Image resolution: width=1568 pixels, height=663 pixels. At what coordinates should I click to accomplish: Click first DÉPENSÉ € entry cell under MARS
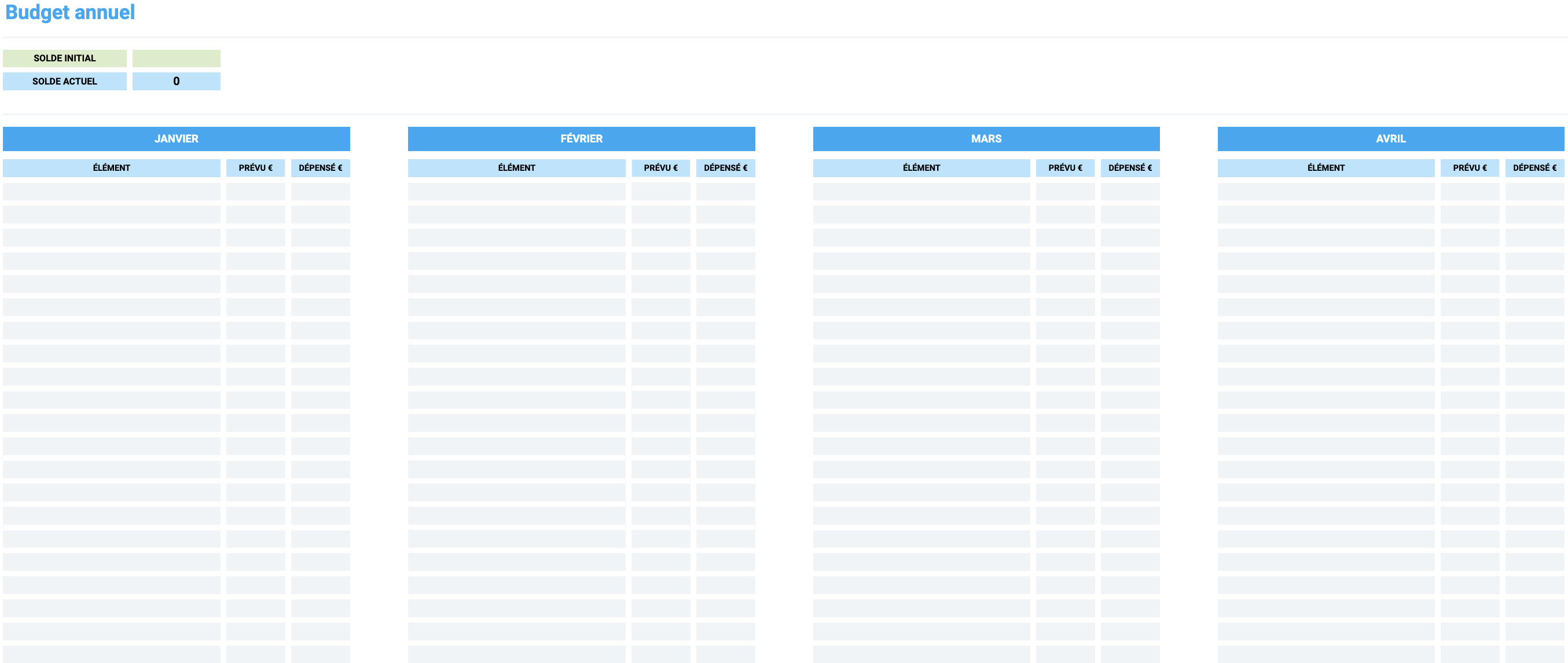(x=1130, y=192)
